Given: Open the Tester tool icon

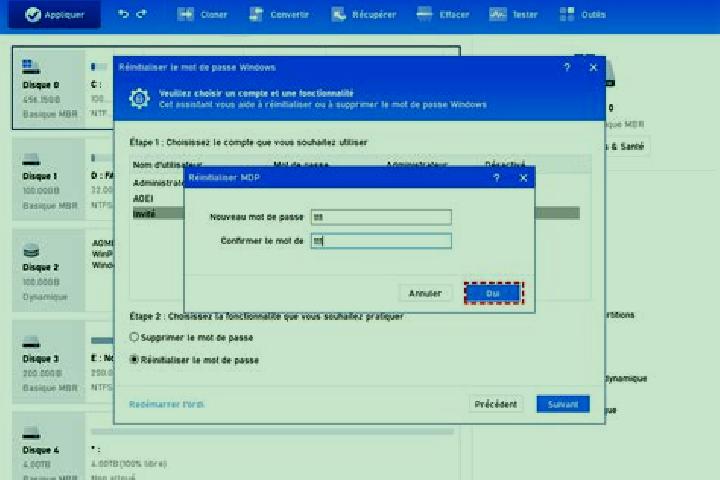Looking at the screenshot, I should [497, 14].
